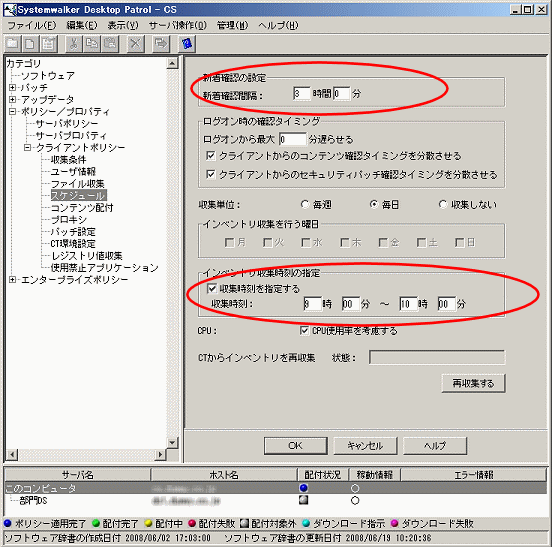Click the 再収集する button
Screen dimensions: 552x547
473,383
